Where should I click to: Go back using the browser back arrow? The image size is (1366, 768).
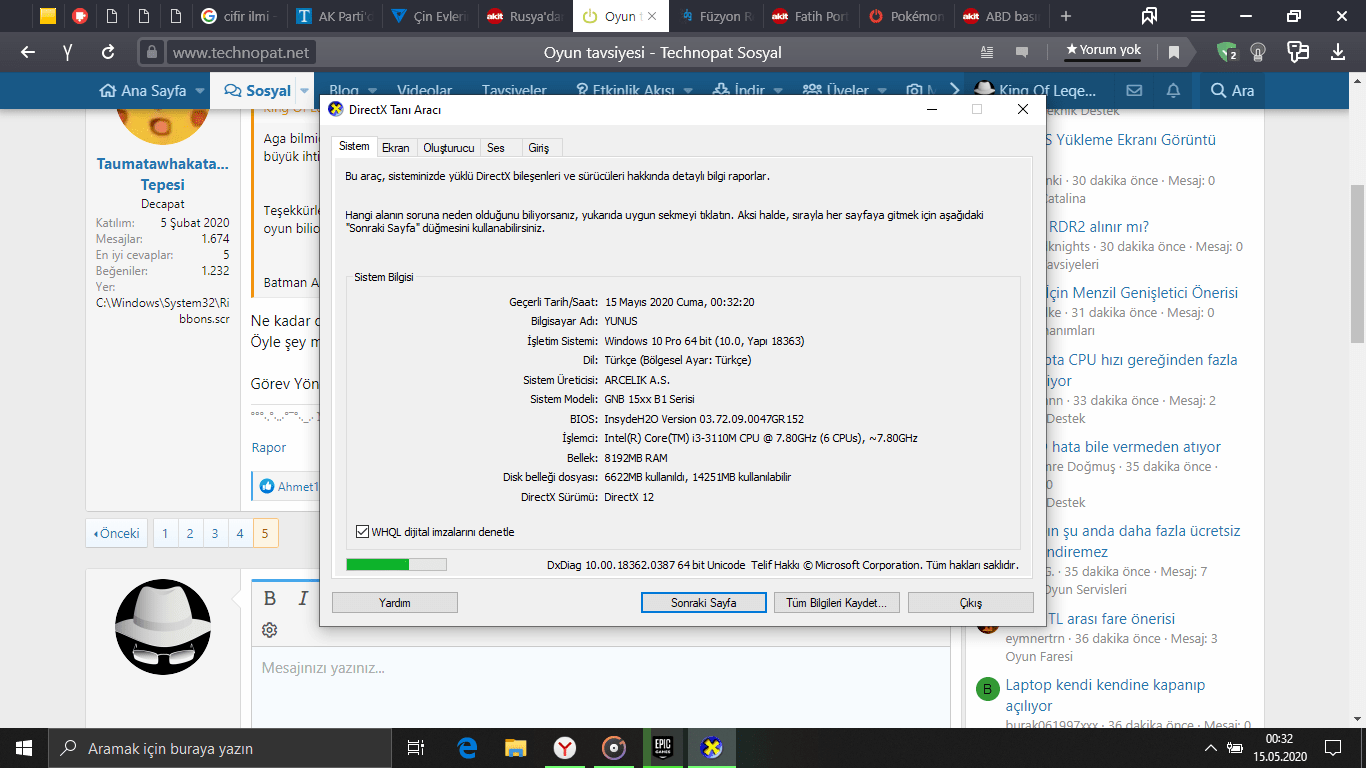[x=27, y=52]
